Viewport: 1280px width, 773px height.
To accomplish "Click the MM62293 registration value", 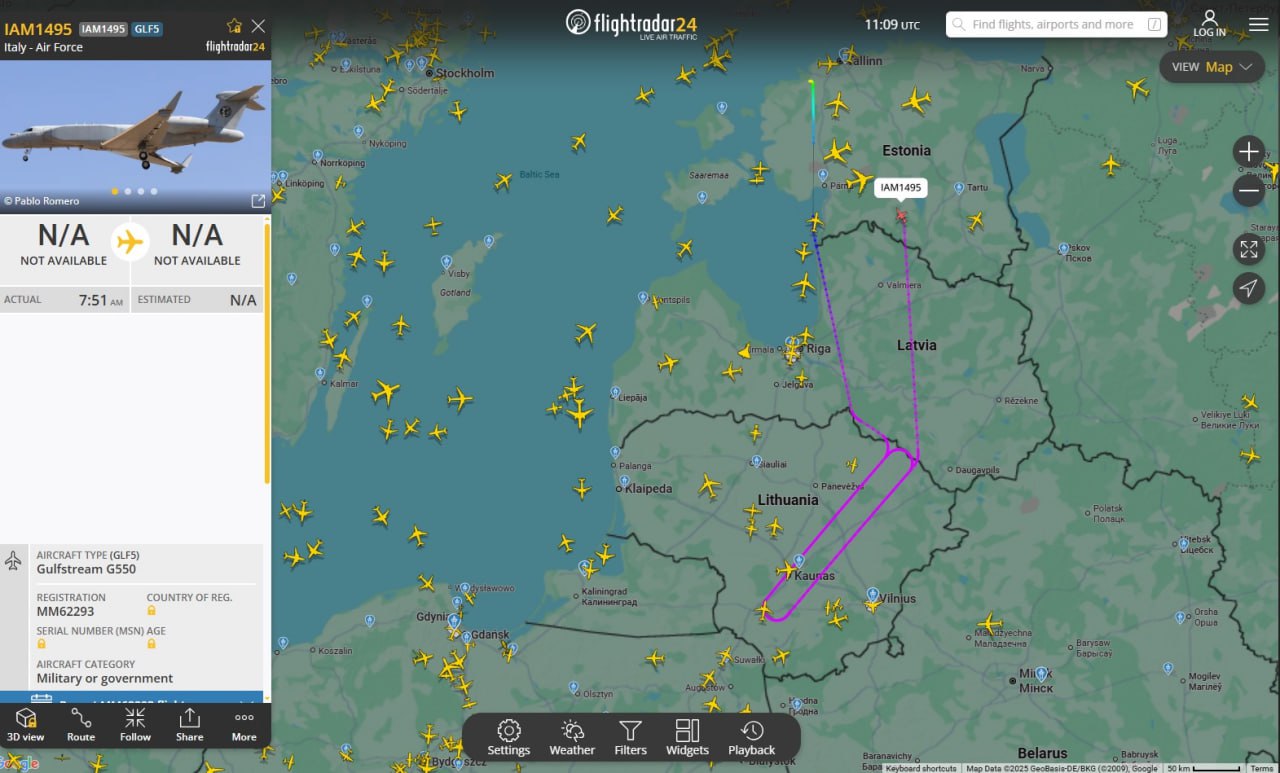I will point(66,611).
